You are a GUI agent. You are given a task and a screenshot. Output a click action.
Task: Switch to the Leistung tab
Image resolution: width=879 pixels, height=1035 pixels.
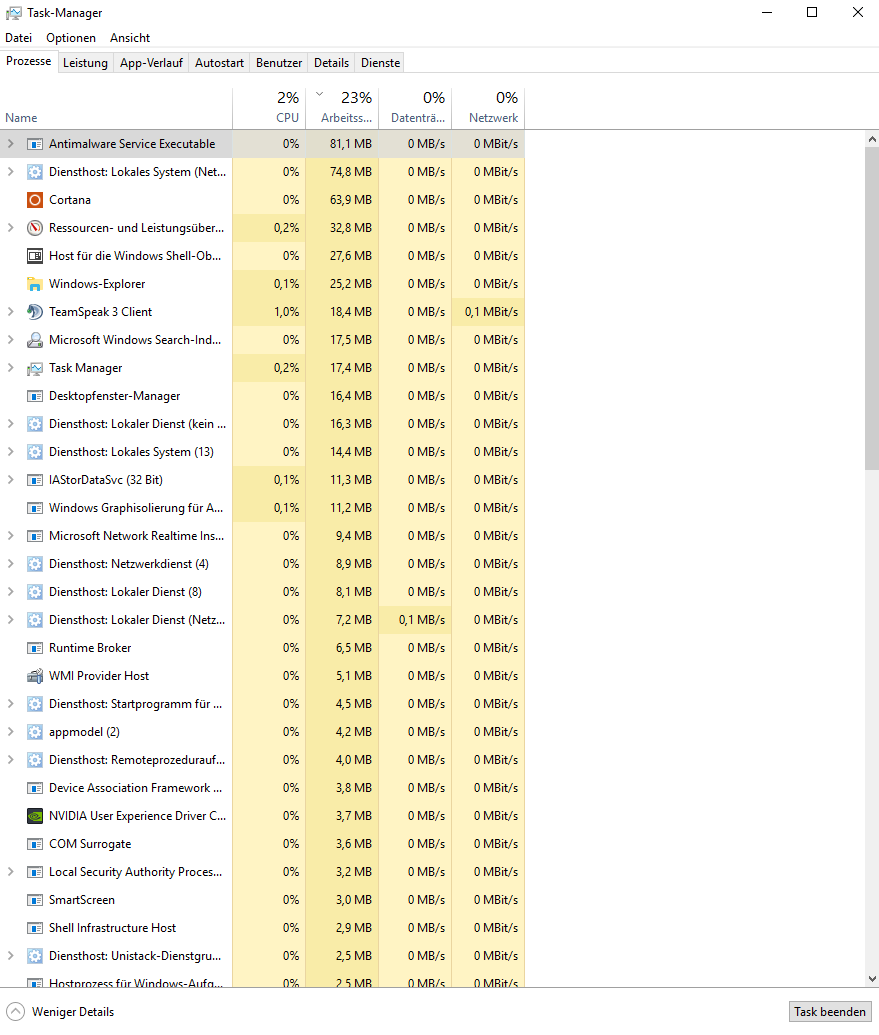(85, 63)
